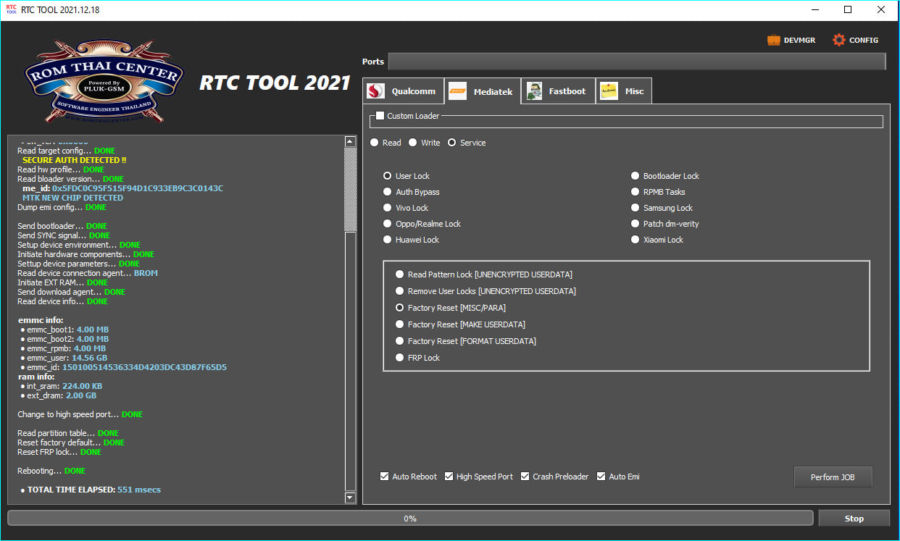Image resolution: width=900 pixels, height=541 pixels.
Task: Click the Mediatek chip icon
Action: [x=457, y=91]
